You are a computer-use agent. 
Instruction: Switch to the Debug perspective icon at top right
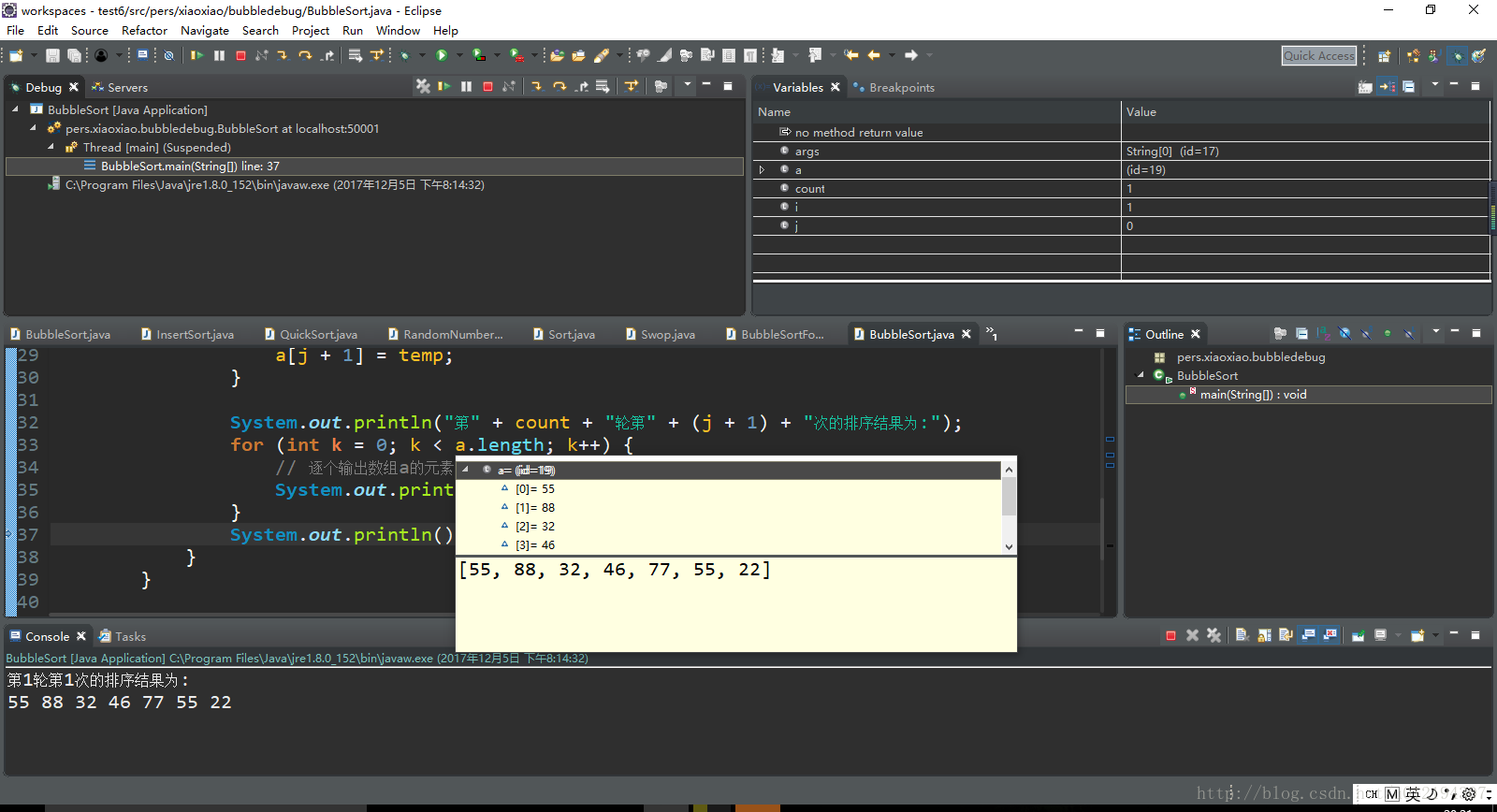(1457, 55)
